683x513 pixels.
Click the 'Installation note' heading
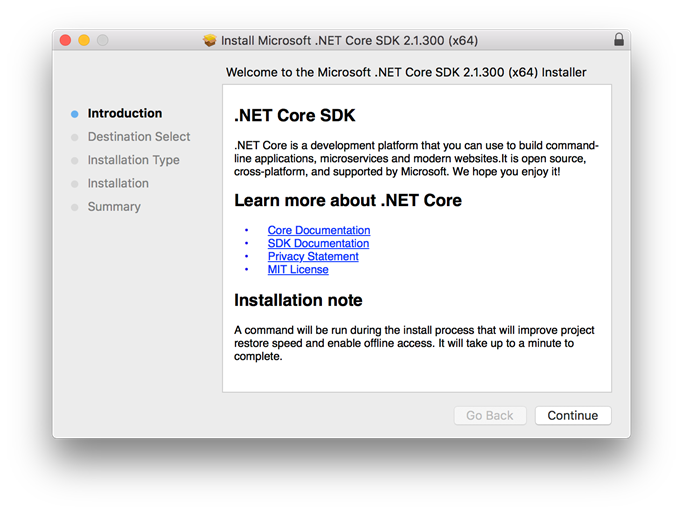click(298, 300)
